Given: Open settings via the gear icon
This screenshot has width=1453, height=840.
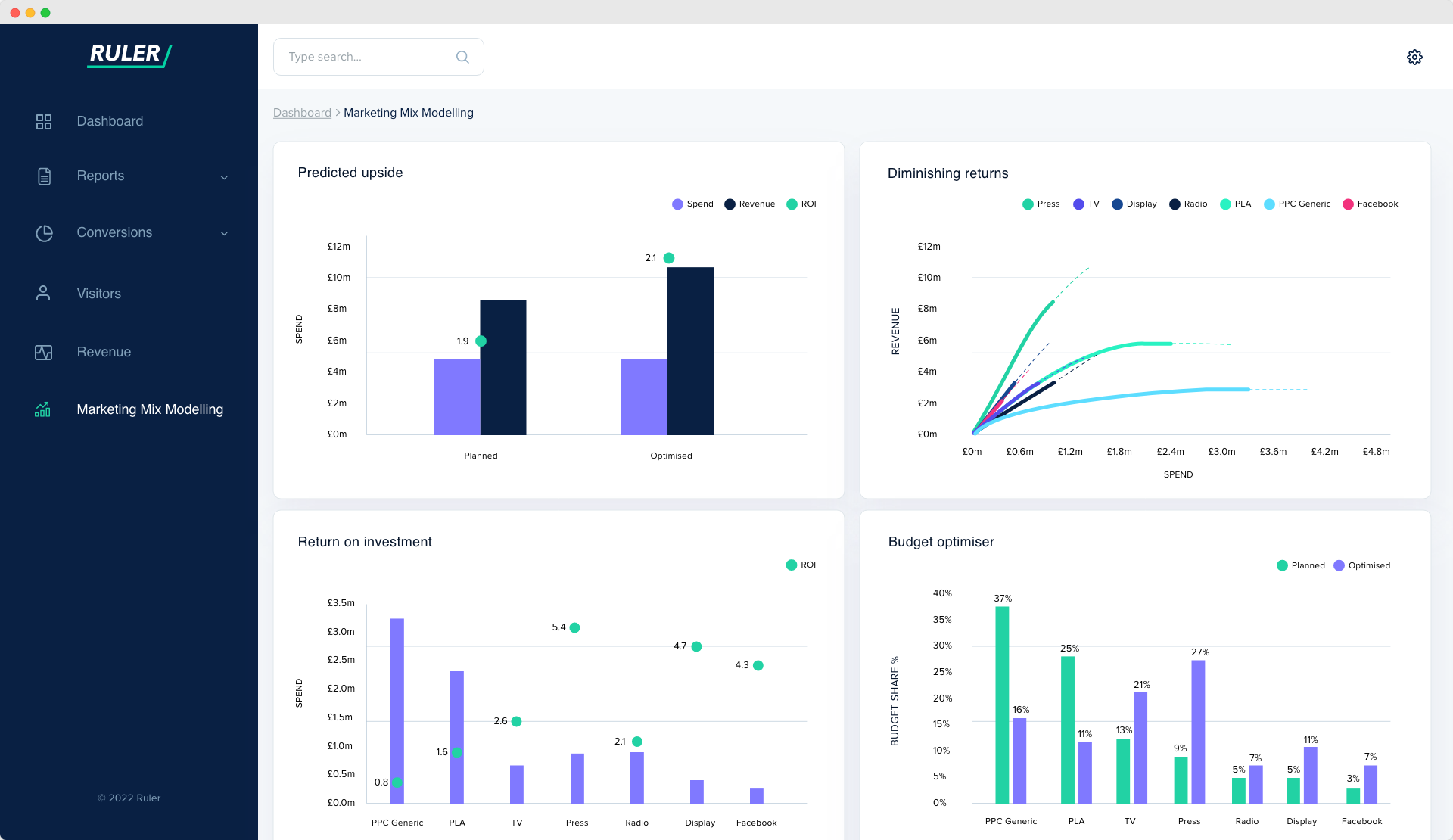Looking at the screenshot, I should point(1415,57).
